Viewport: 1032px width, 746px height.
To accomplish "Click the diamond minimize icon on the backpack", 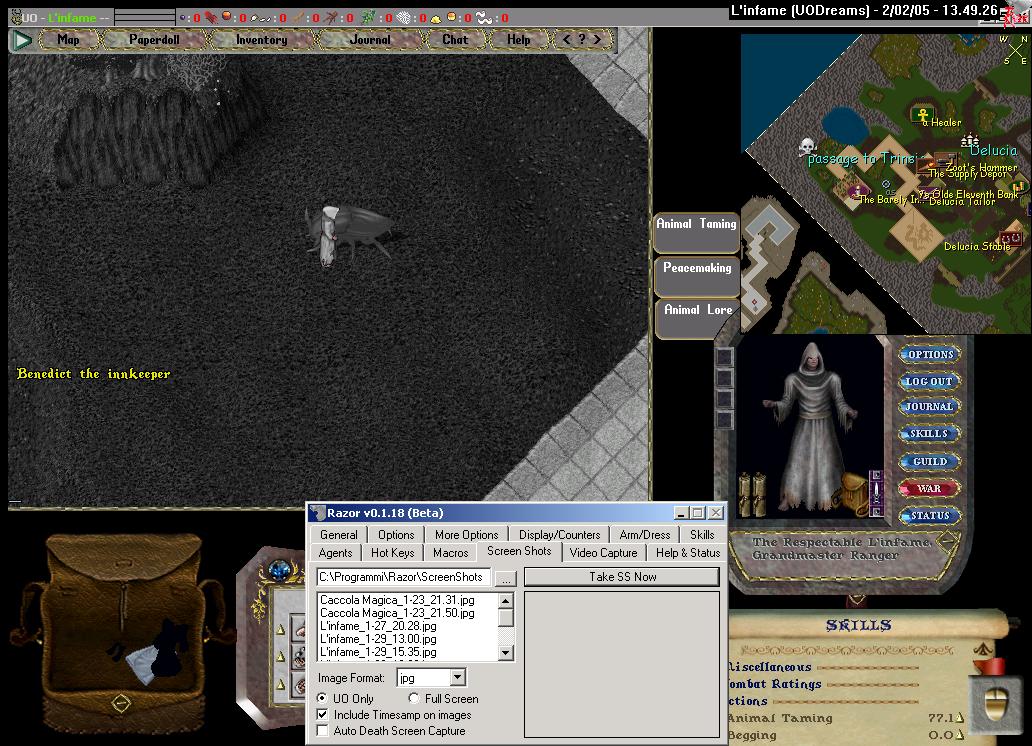I will 121,703.
